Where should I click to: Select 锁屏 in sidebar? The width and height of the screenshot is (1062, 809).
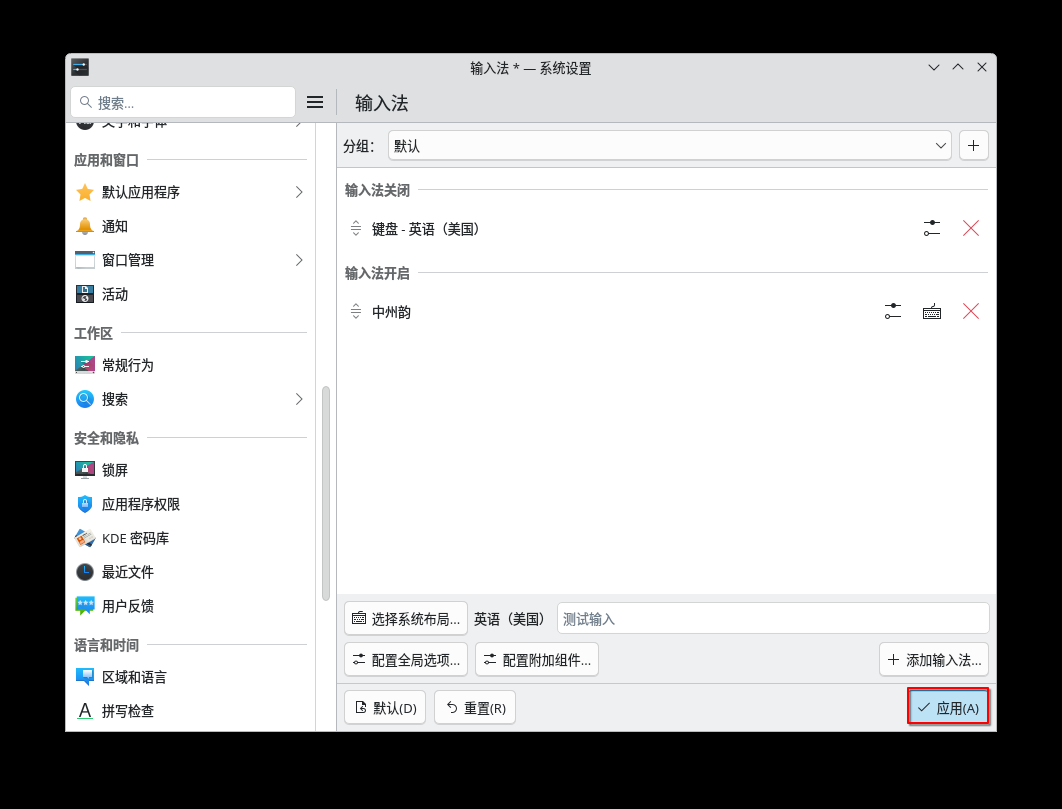click(115, 470)
